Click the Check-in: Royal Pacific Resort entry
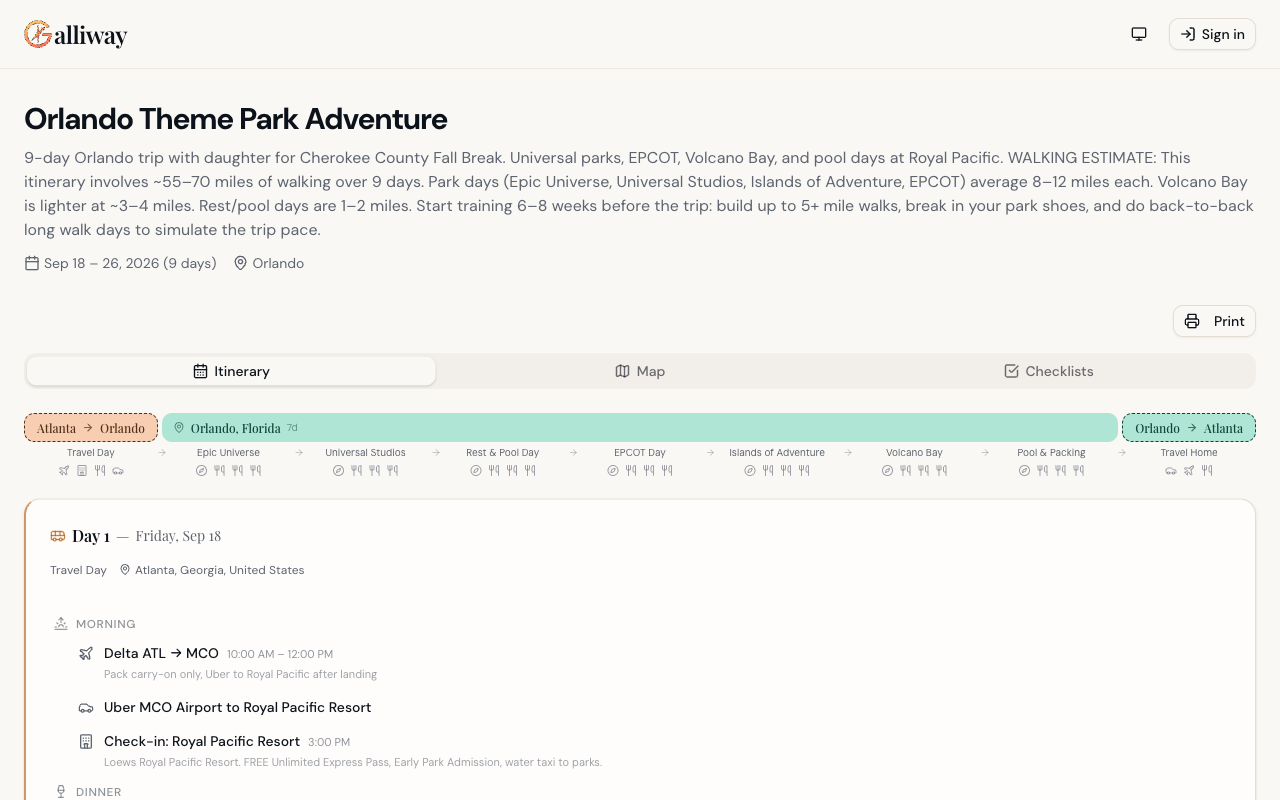 (x=202, y=741)
